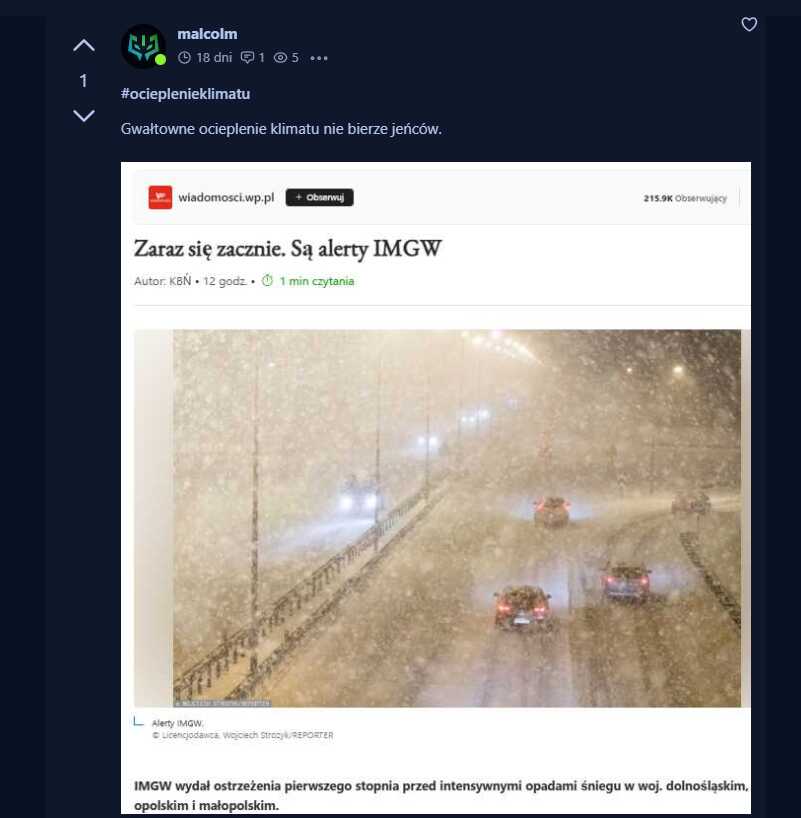Viewport: 801px width, 818px height.
Task: Upvote malcolm's post
Action: [x=83, y=46]
